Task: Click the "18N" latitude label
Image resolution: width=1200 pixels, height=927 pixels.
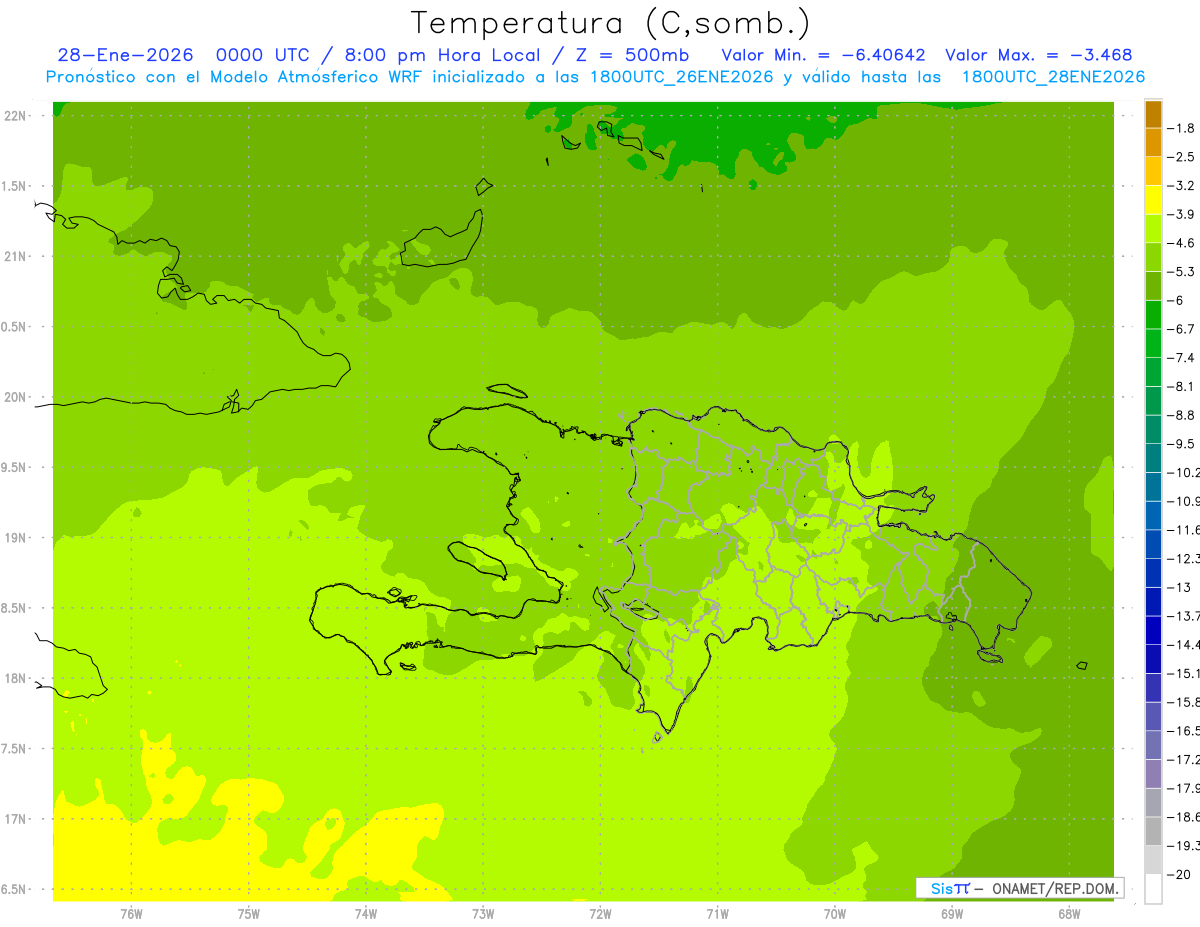Action: [x=17, y=678]
